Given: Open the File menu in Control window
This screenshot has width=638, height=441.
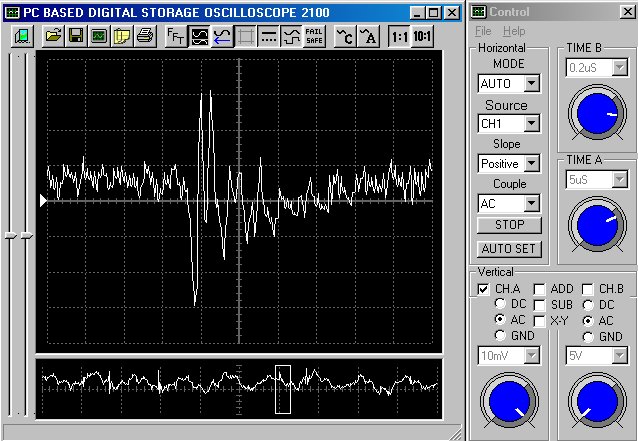Looking at the screenshot, I should point(483,32).
